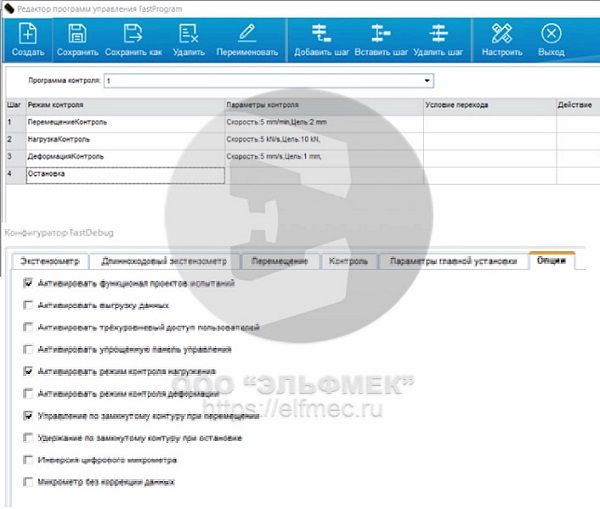Check Микрометр без коррекции данных option

(x=28, y=482)
